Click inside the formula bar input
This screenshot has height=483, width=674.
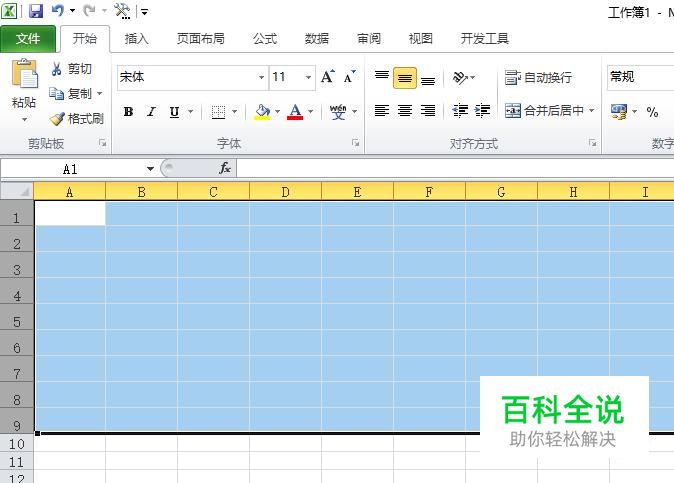tap(455, 168)
